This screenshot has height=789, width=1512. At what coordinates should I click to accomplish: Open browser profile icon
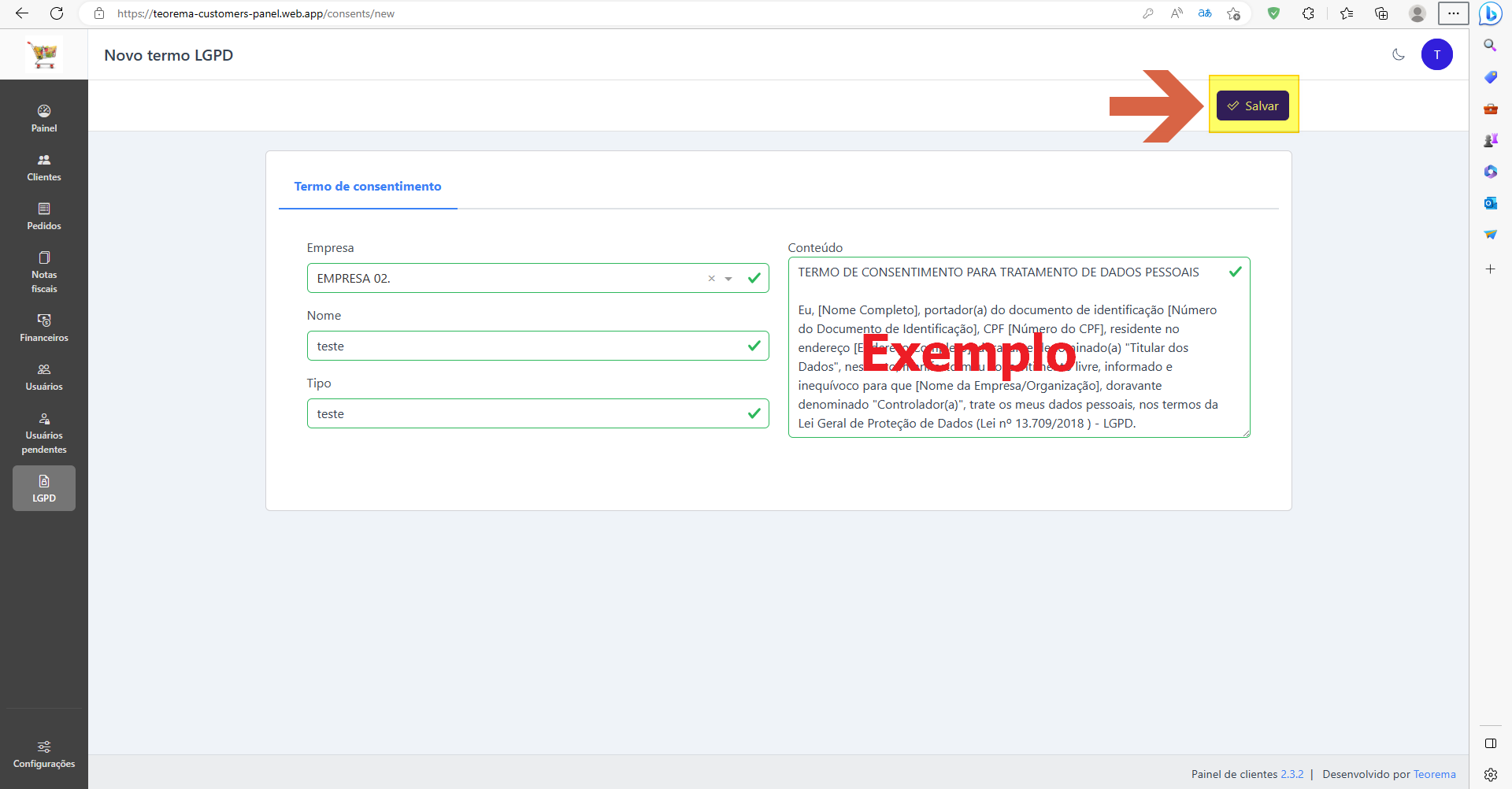[1417, 13]
